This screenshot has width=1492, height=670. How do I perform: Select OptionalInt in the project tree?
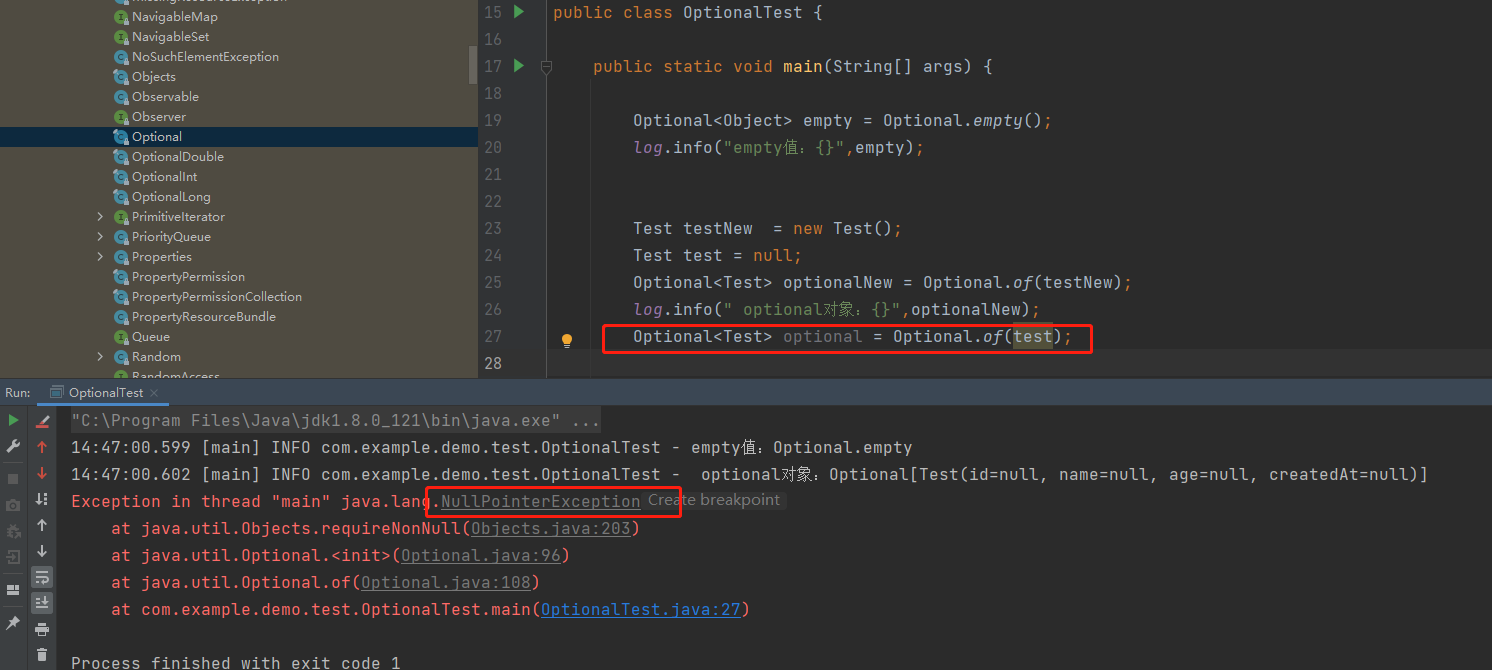(165, 177)
